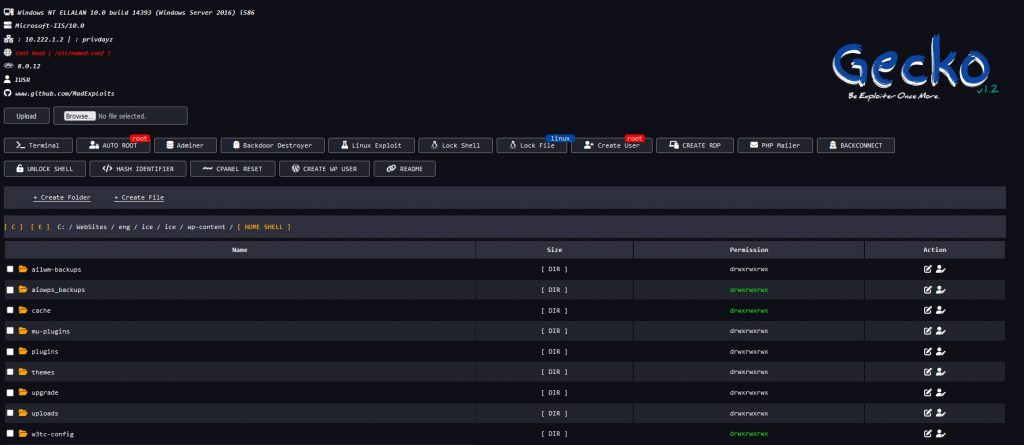Click the edit icon for ai1wm-backups
Image resolution: width=1024 pixels, height=445 pixels.
pyautogui.click(x=928, y=269)
